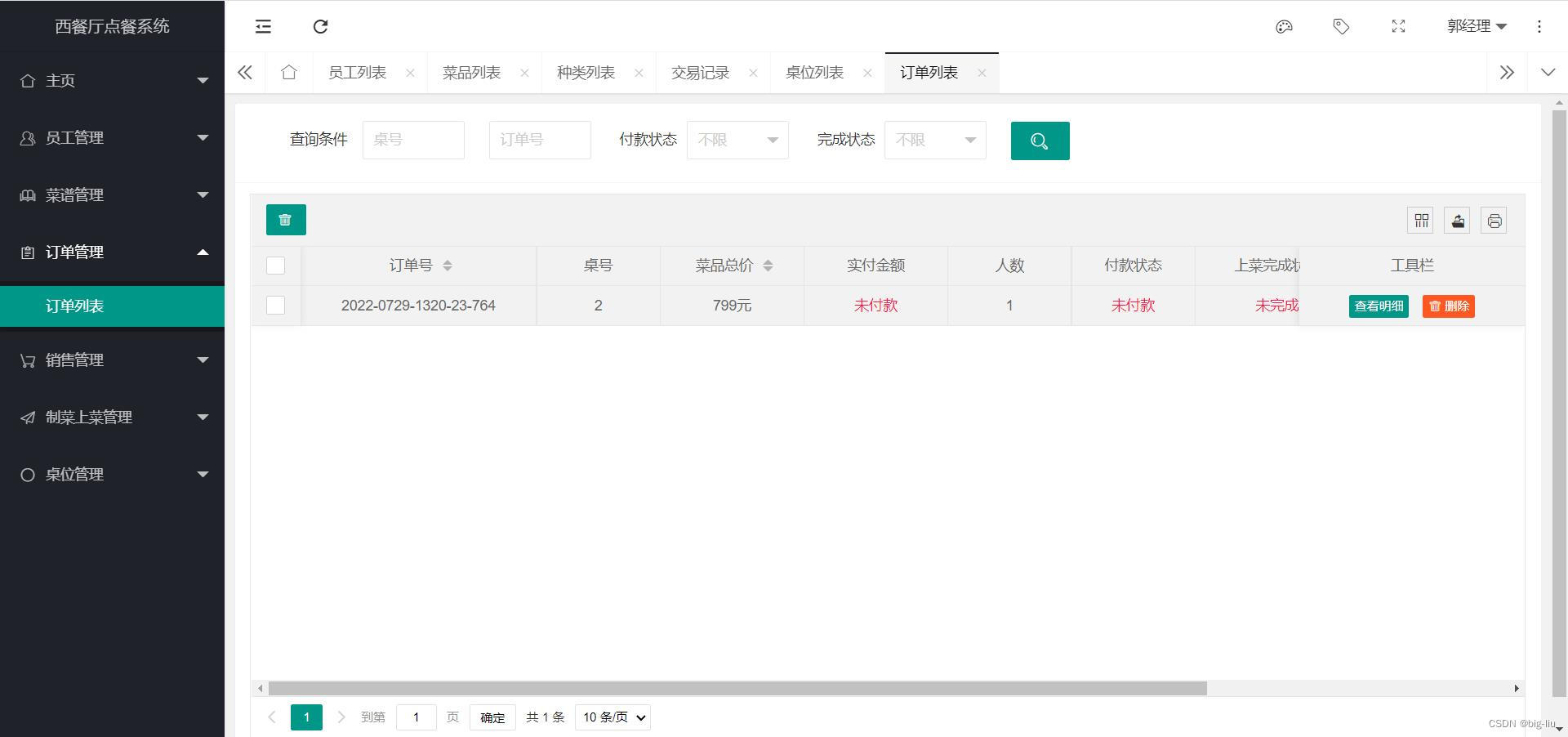Select 订单列表 in the sidebar

pyautogui.click(x=112, y=306)
